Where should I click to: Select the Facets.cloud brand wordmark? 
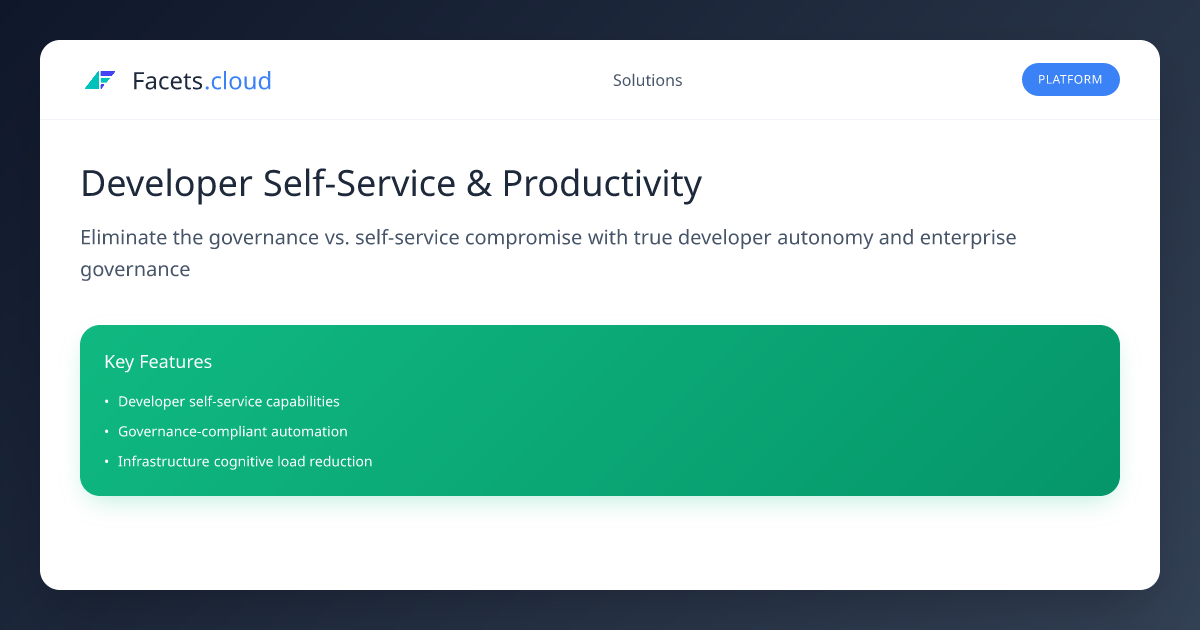coord(200,81)
